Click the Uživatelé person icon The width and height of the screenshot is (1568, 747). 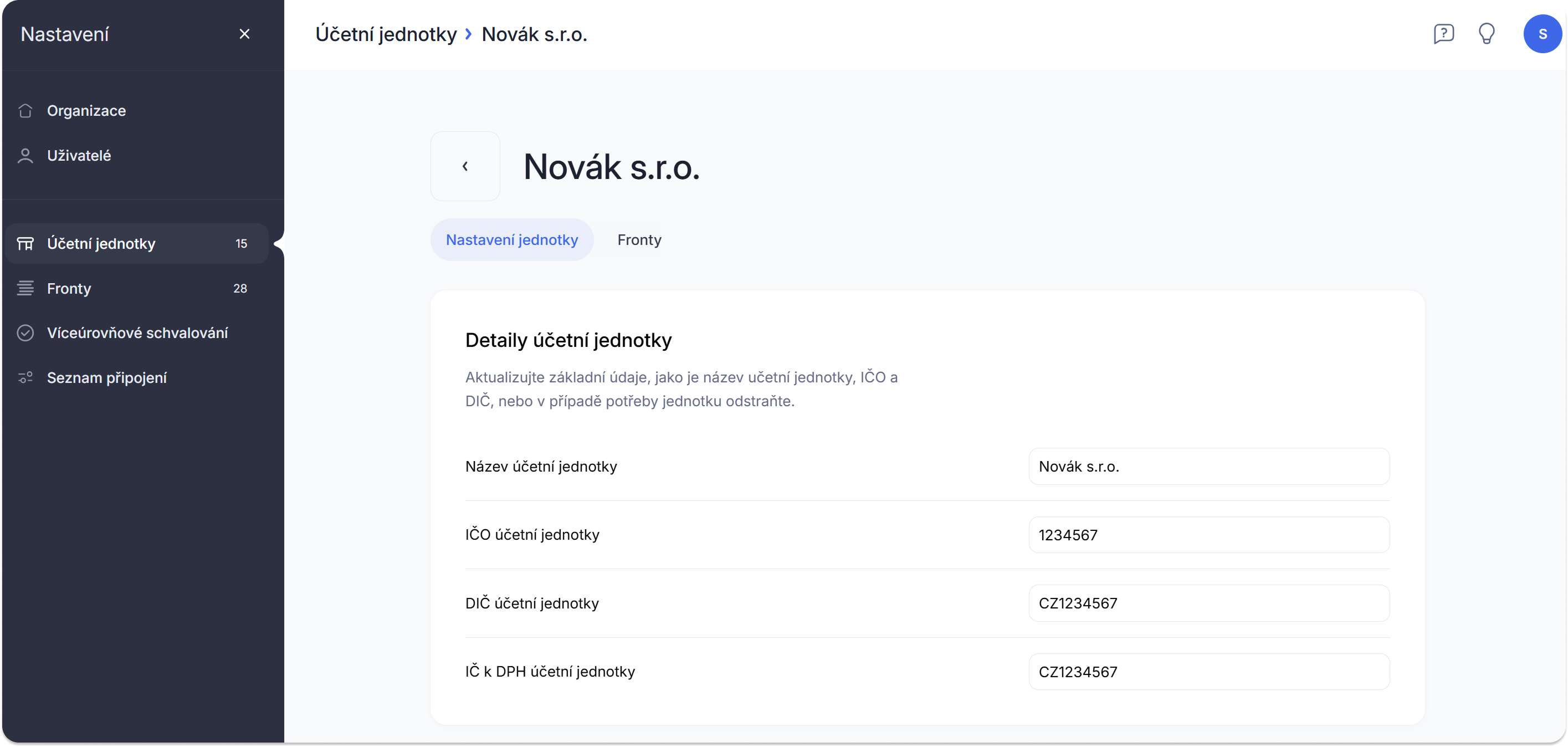coord(25,156)
